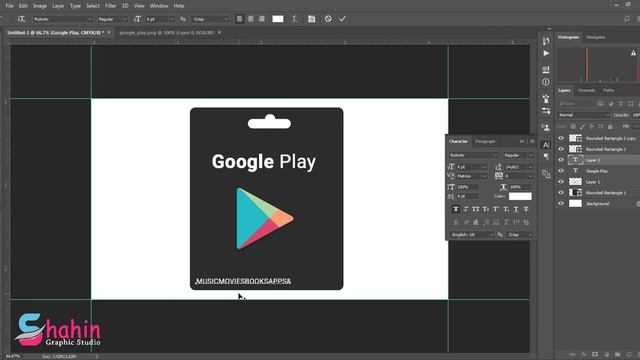This screenshot has width=640, height=360.
Task: Switch to the Paragraph tab
Action: point(485,141)
